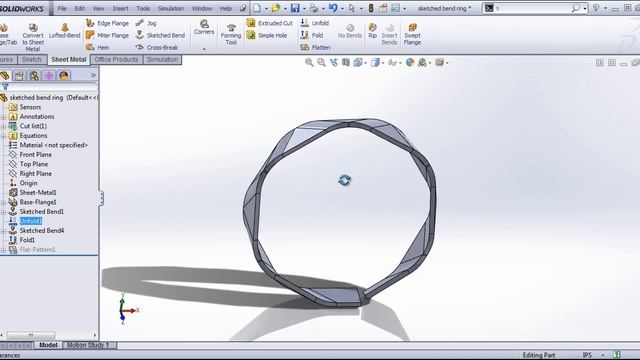Select Sheet-Metal1 feature

pos(38,193)
